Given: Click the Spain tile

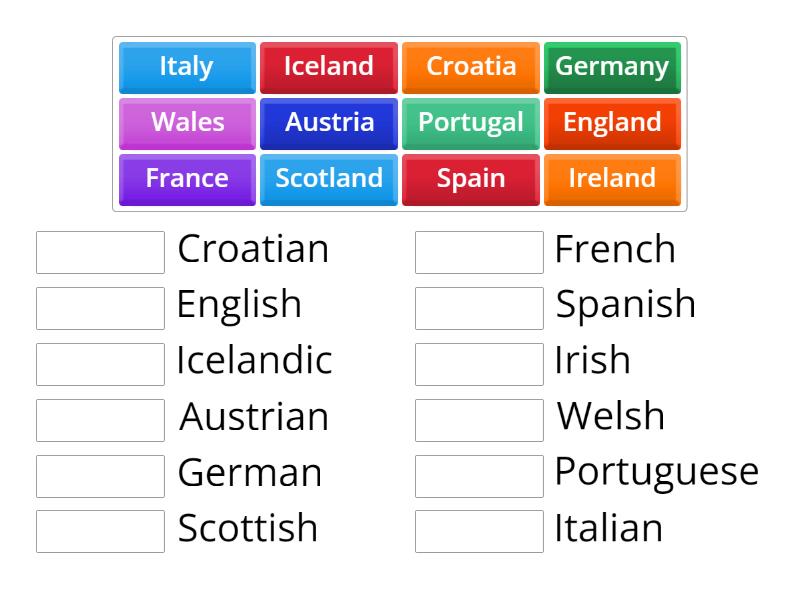Looking at the screenshot, I should click(470, 179).
